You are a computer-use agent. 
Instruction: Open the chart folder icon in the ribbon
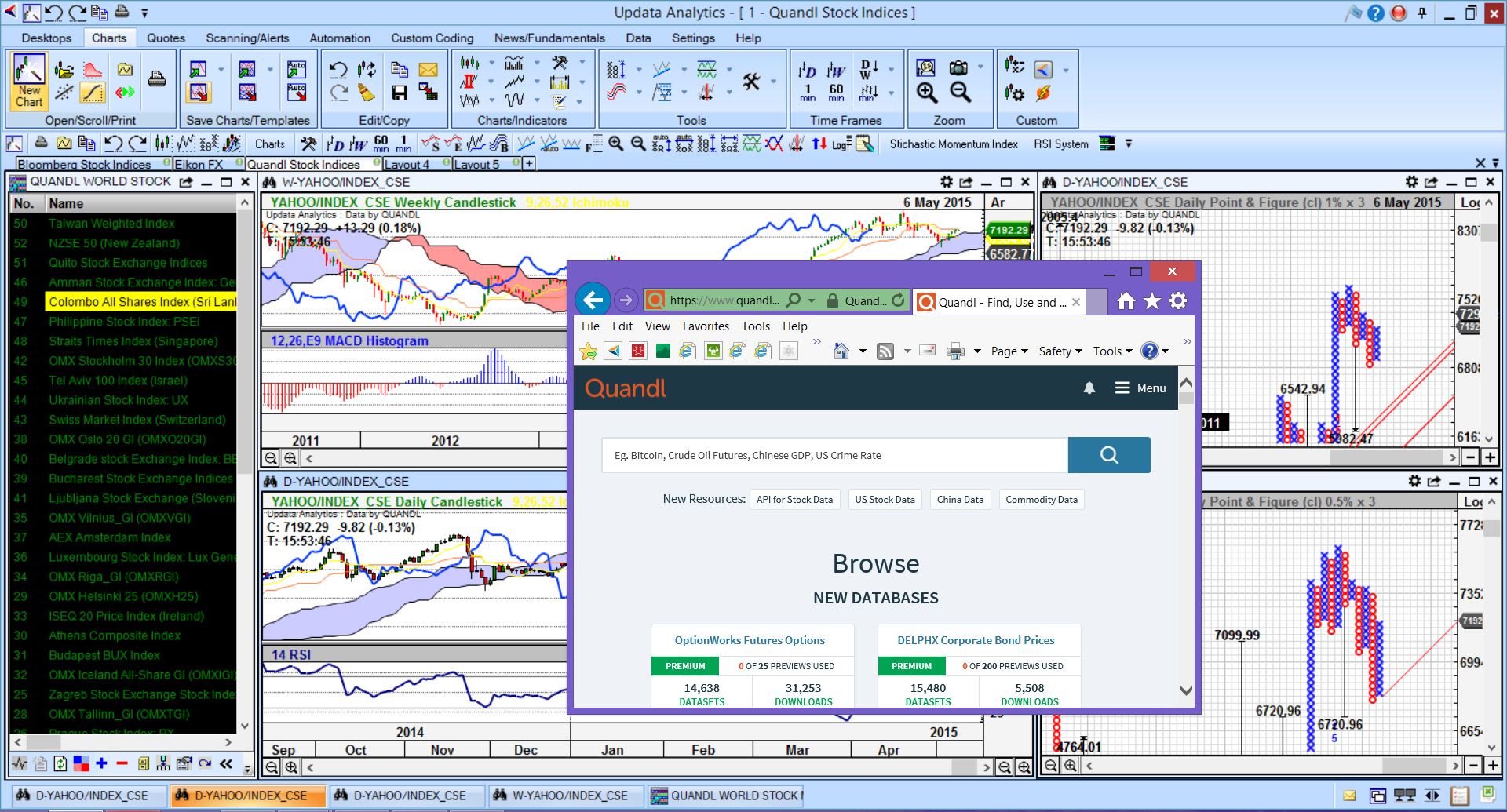tap(64, 70)
